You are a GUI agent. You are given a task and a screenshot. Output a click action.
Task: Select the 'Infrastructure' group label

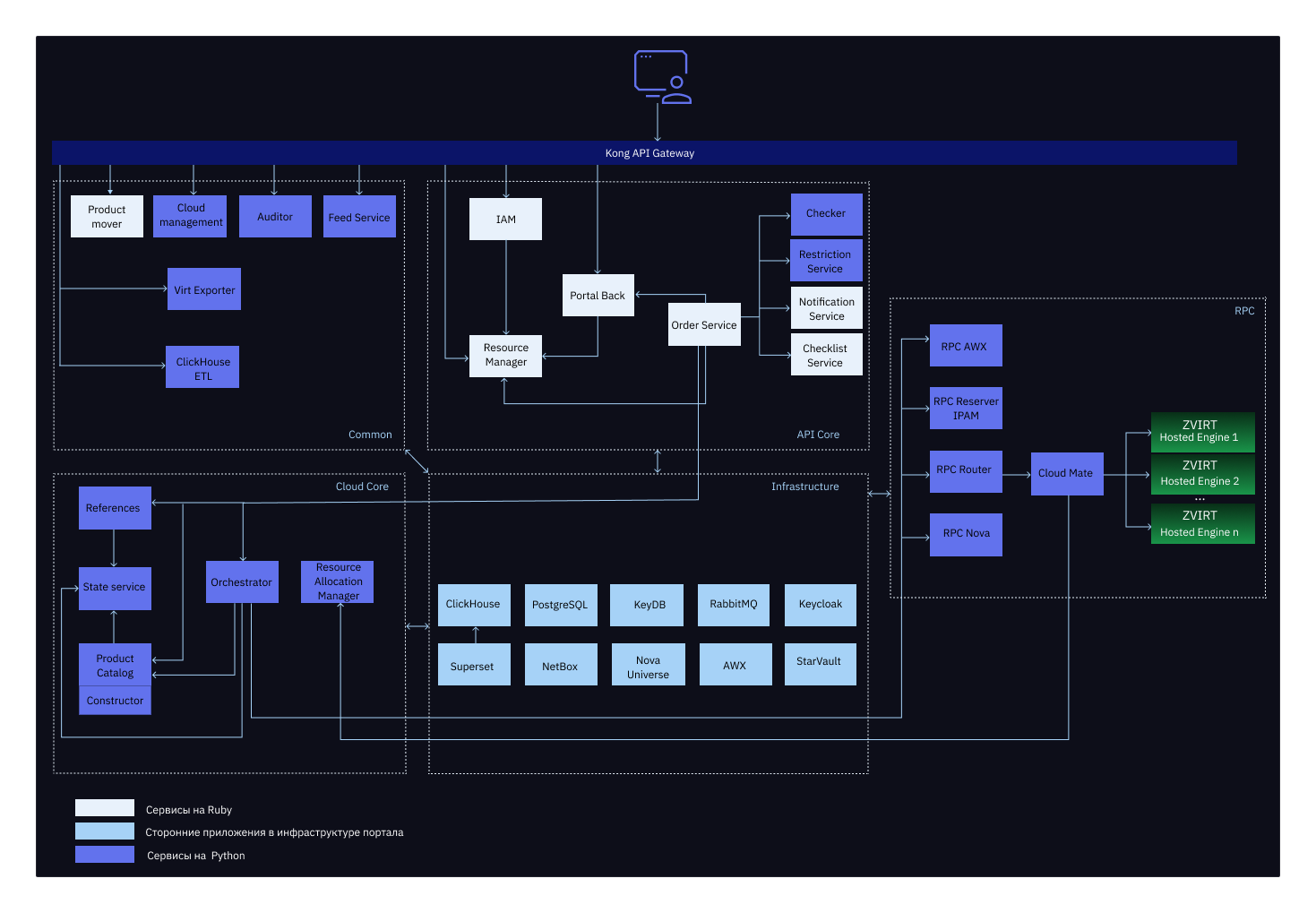click(x=805, y=487)
